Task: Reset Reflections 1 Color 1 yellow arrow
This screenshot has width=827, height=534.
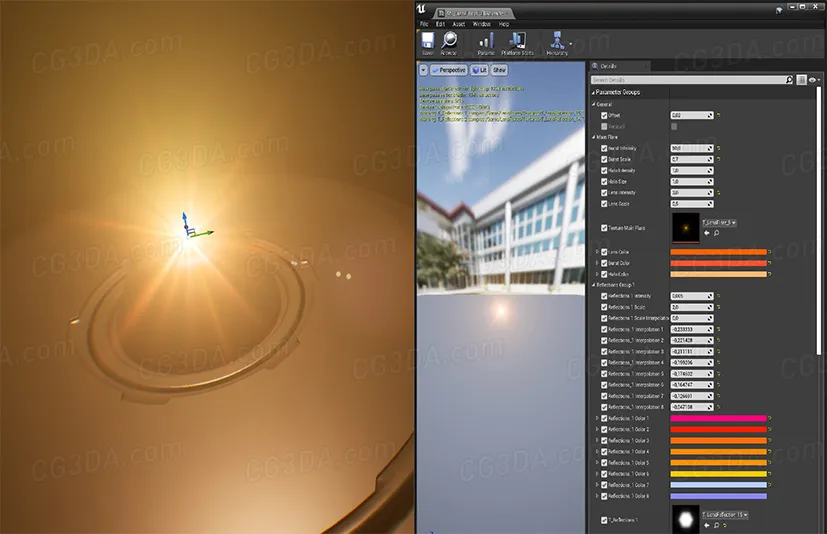Action: [770, 418]
